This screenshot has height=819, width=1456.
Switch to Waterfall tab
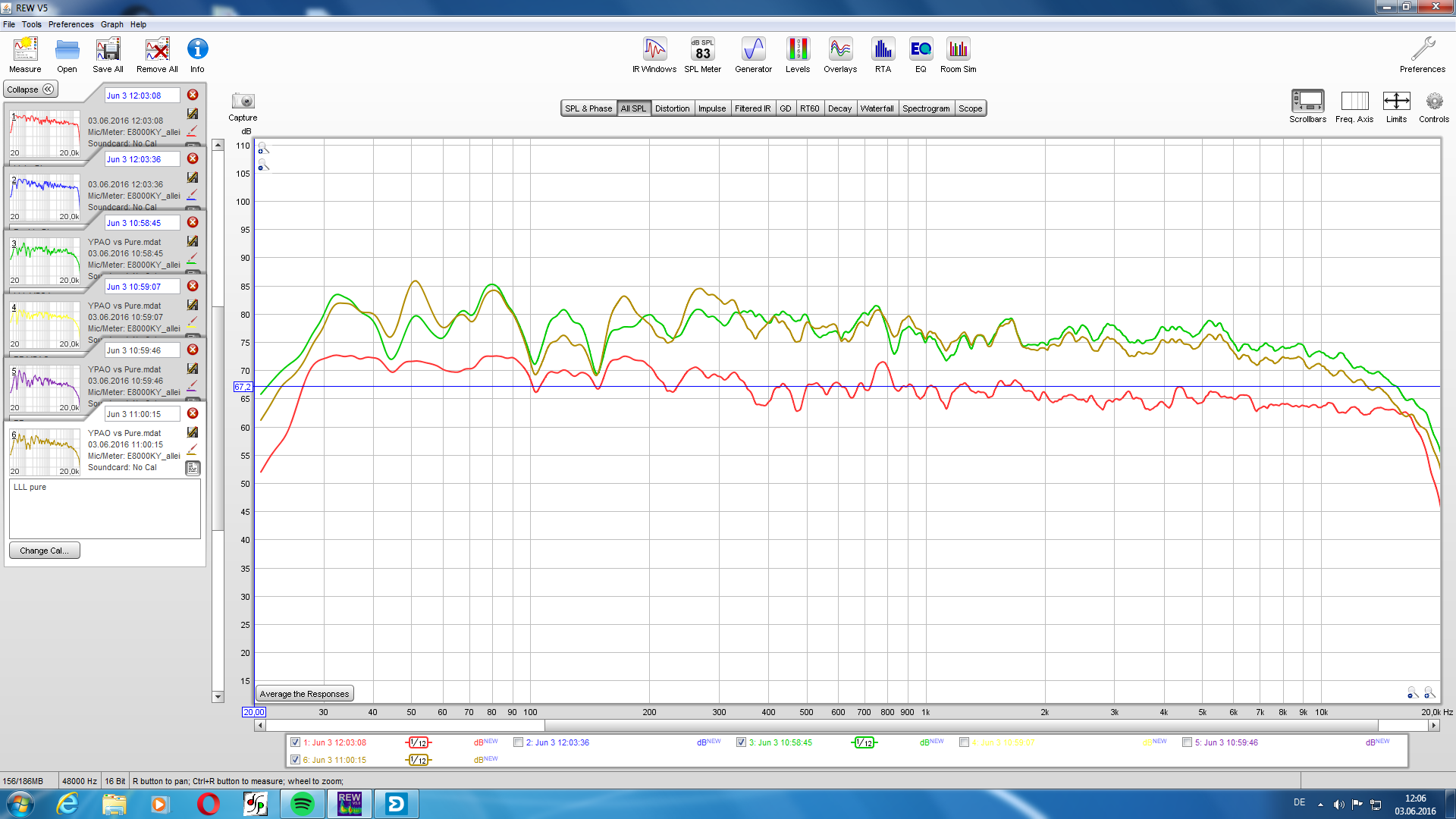877,108
